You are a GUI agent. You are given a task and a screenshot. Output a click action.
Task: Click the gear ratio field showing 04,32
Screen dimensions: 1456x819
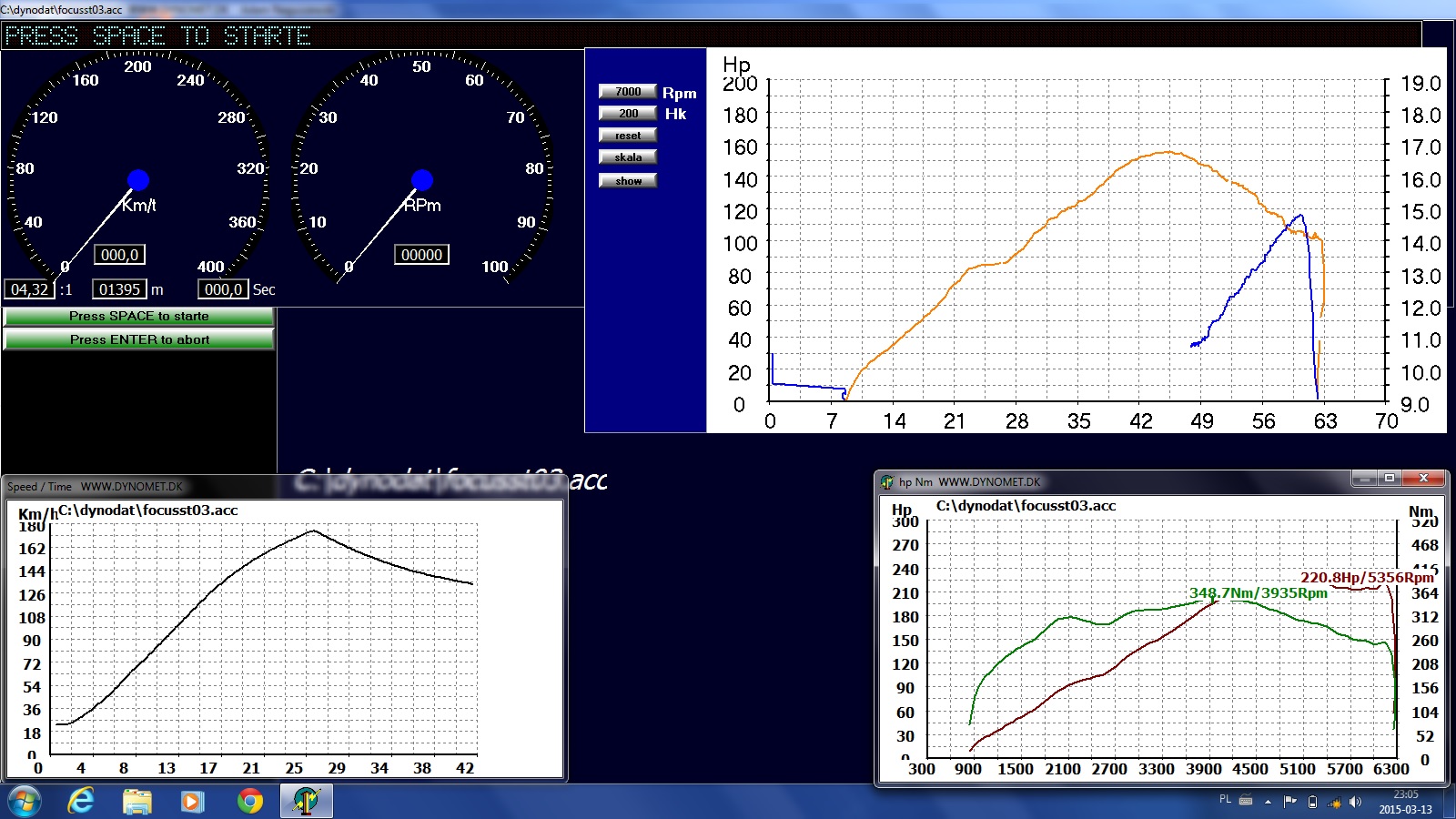click(x=29, y=289)
